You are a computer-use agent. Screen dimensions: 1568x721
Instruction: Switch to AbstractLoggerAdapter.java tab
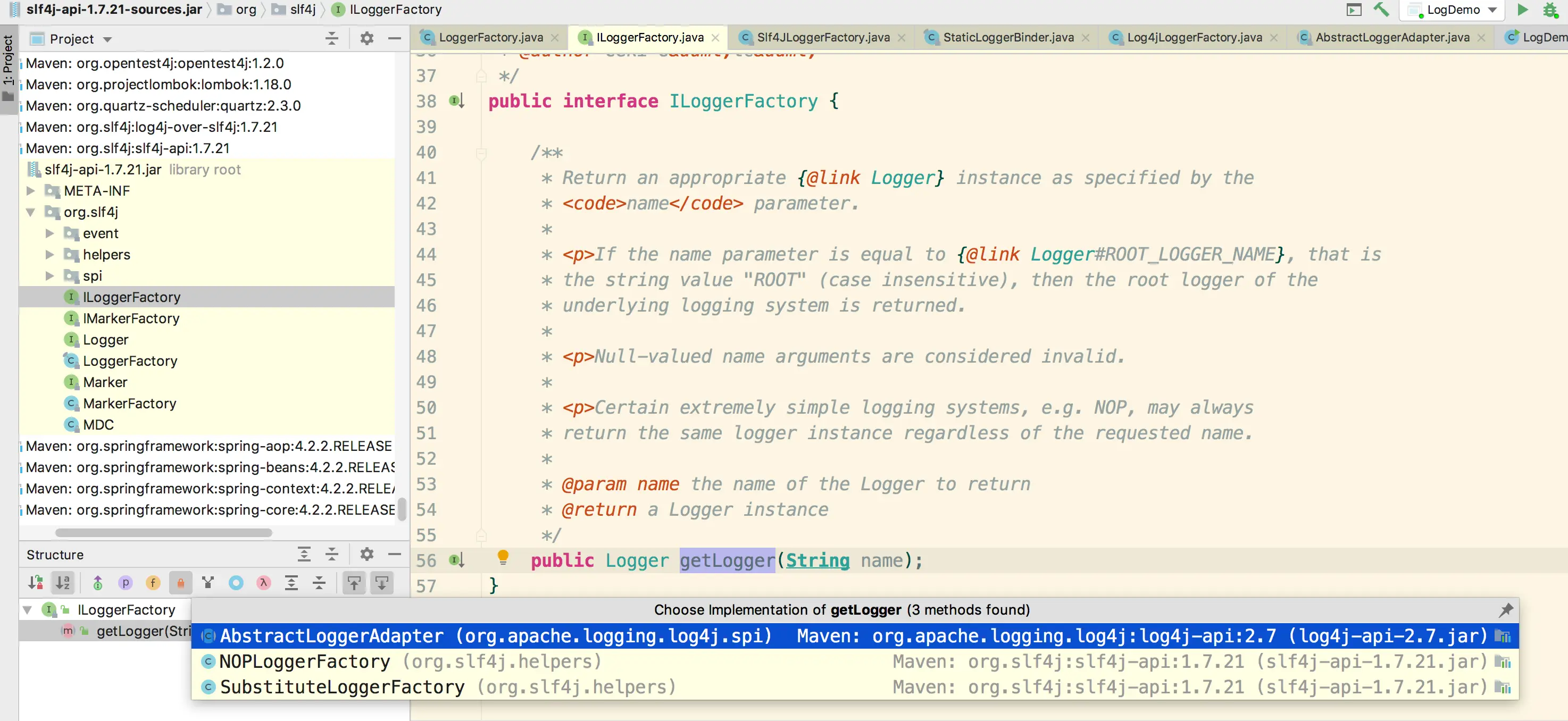pyautogui.click(x=1392, y=38)
